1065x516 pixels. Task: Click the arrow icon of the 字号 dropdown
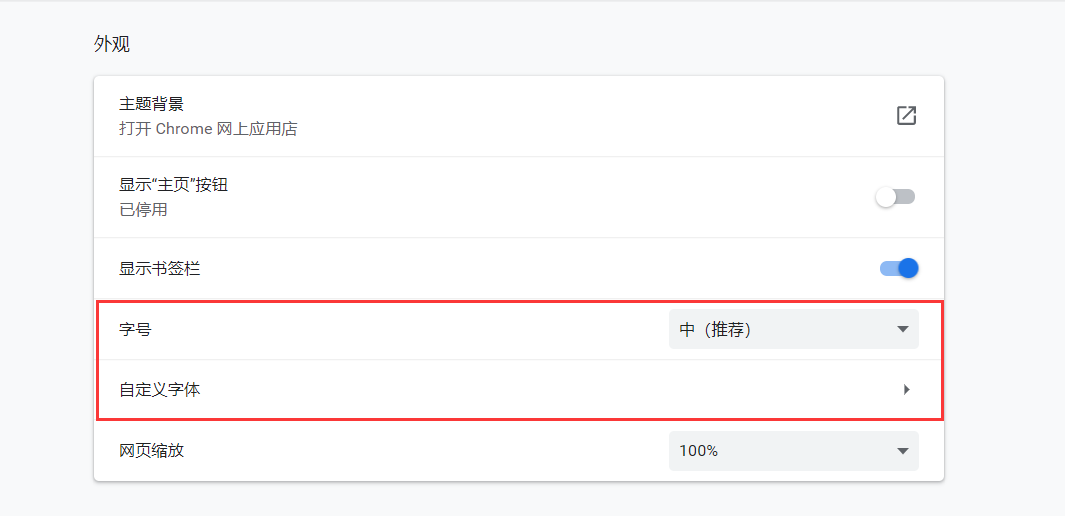pos(902,329)
